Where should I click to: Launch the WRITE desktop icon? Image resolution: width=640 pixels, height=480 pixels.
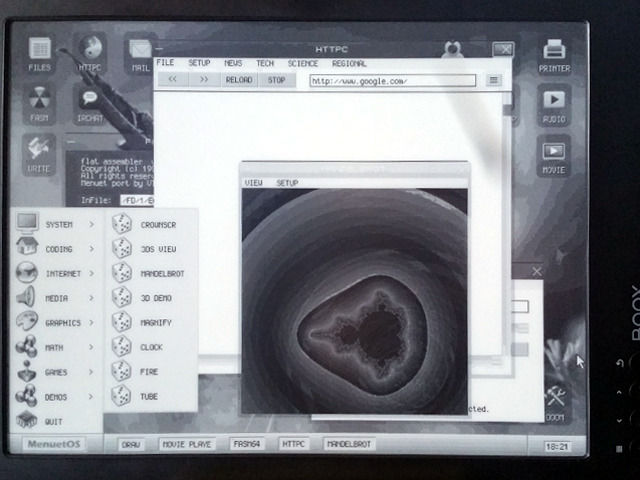tap(39, 155)
